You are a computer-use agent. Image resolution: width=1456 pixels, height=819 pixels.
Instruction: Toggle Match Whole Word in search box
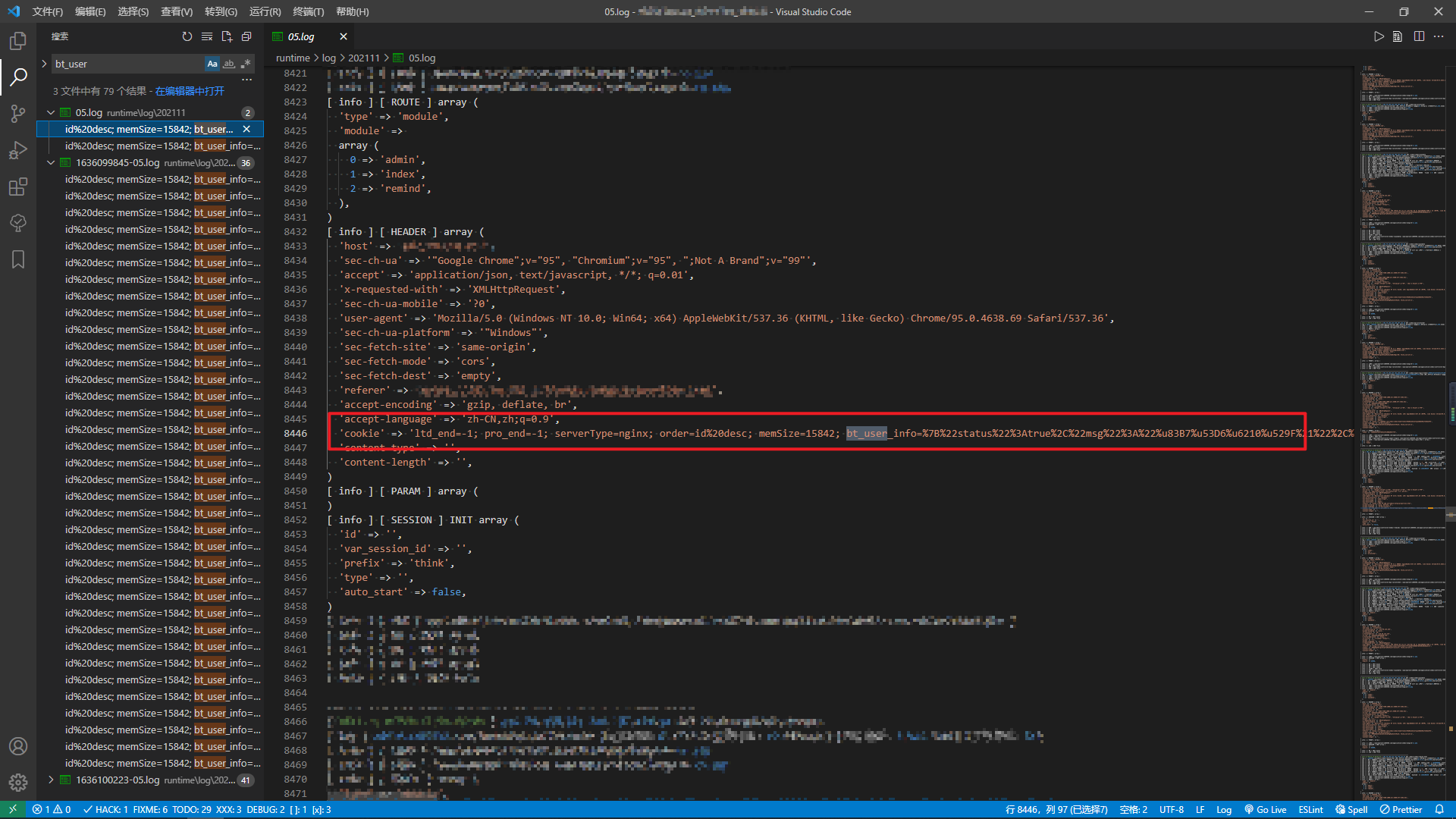[x=229, y=64]
